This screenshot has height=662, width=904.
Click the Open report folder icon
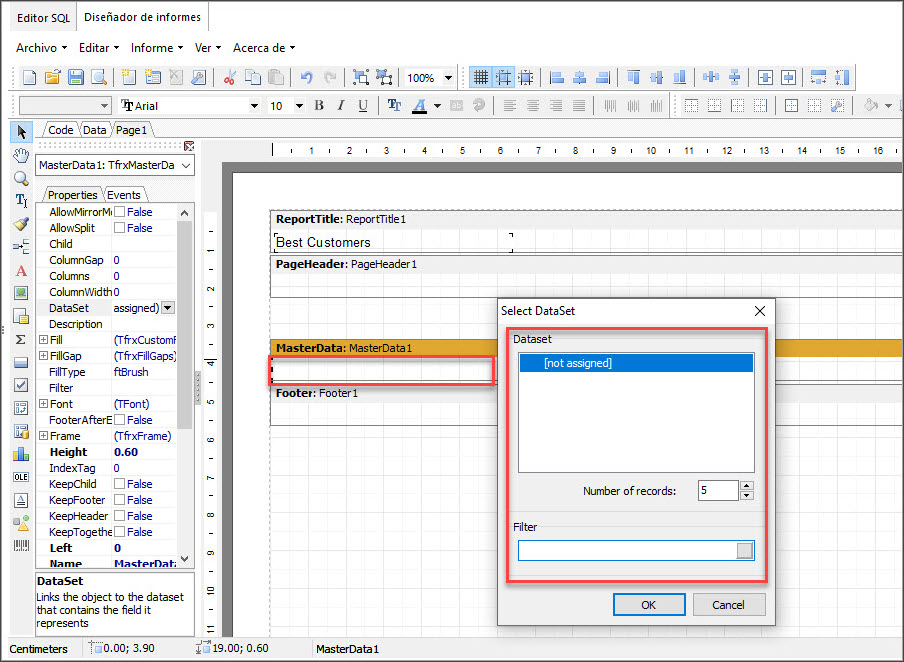(52, 77)
